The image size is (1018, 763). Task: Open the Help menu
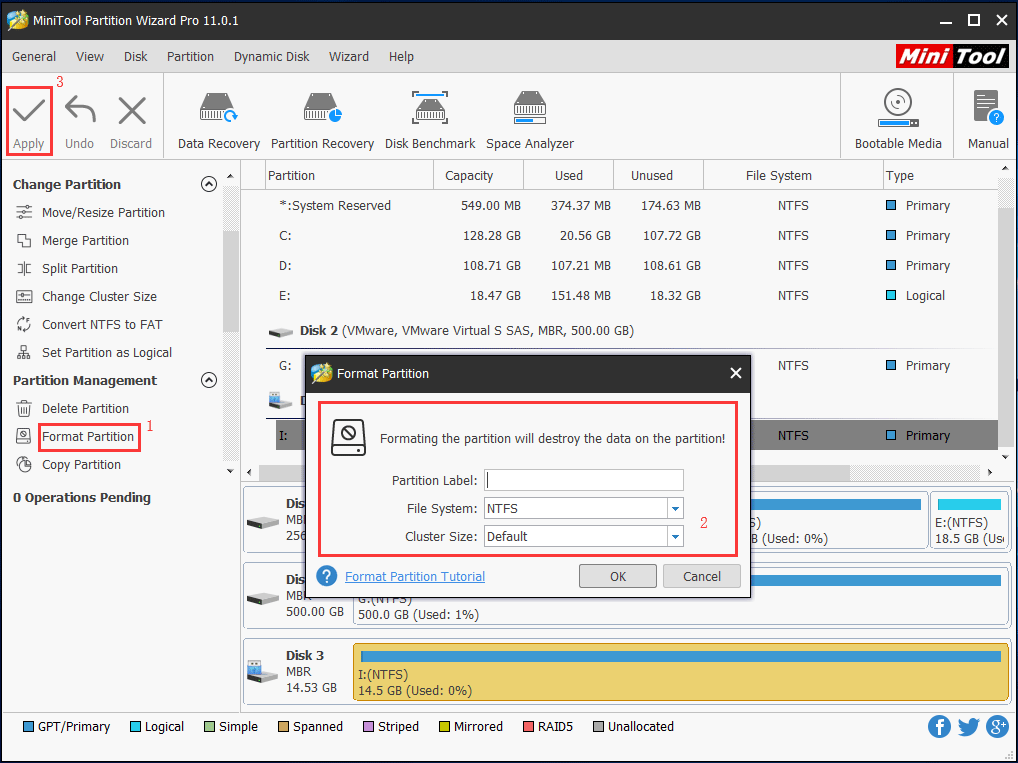(x=401, y=56)
